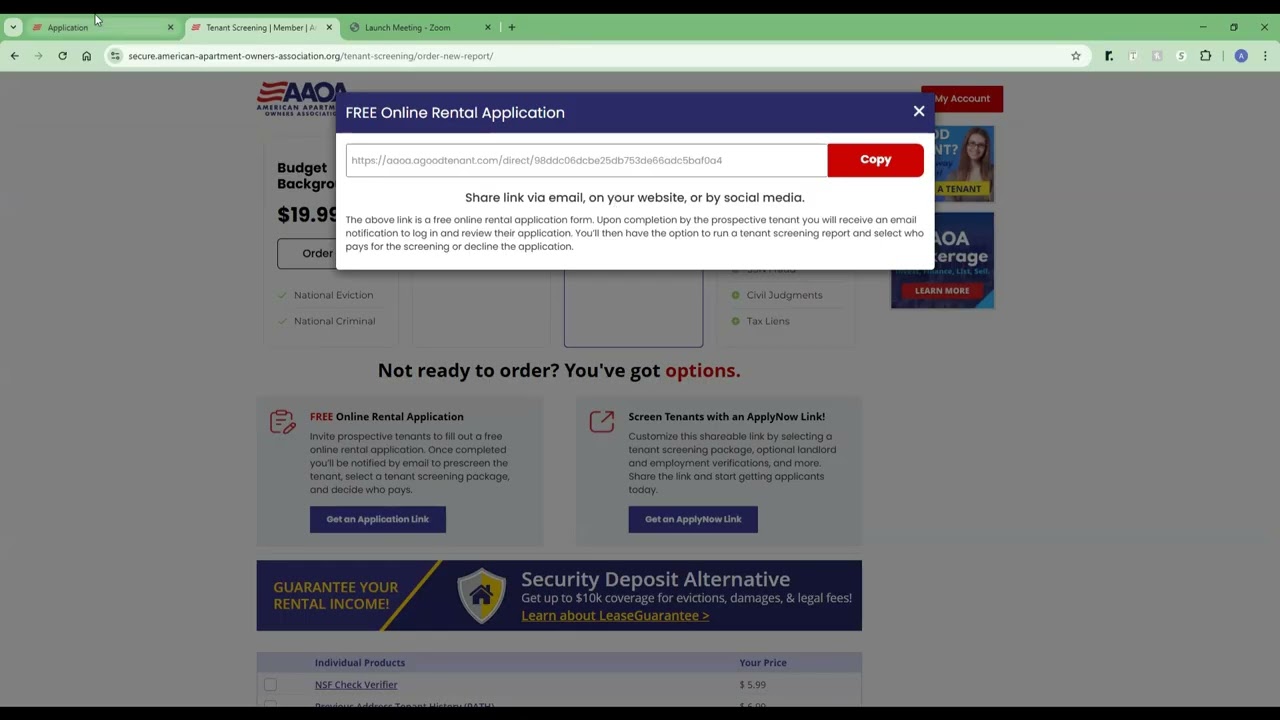Image resolution: width=1280 pixels, height=720 pixels.
Task: Open the Chrome three-dot menu
Action: (x=1265, y=56)
